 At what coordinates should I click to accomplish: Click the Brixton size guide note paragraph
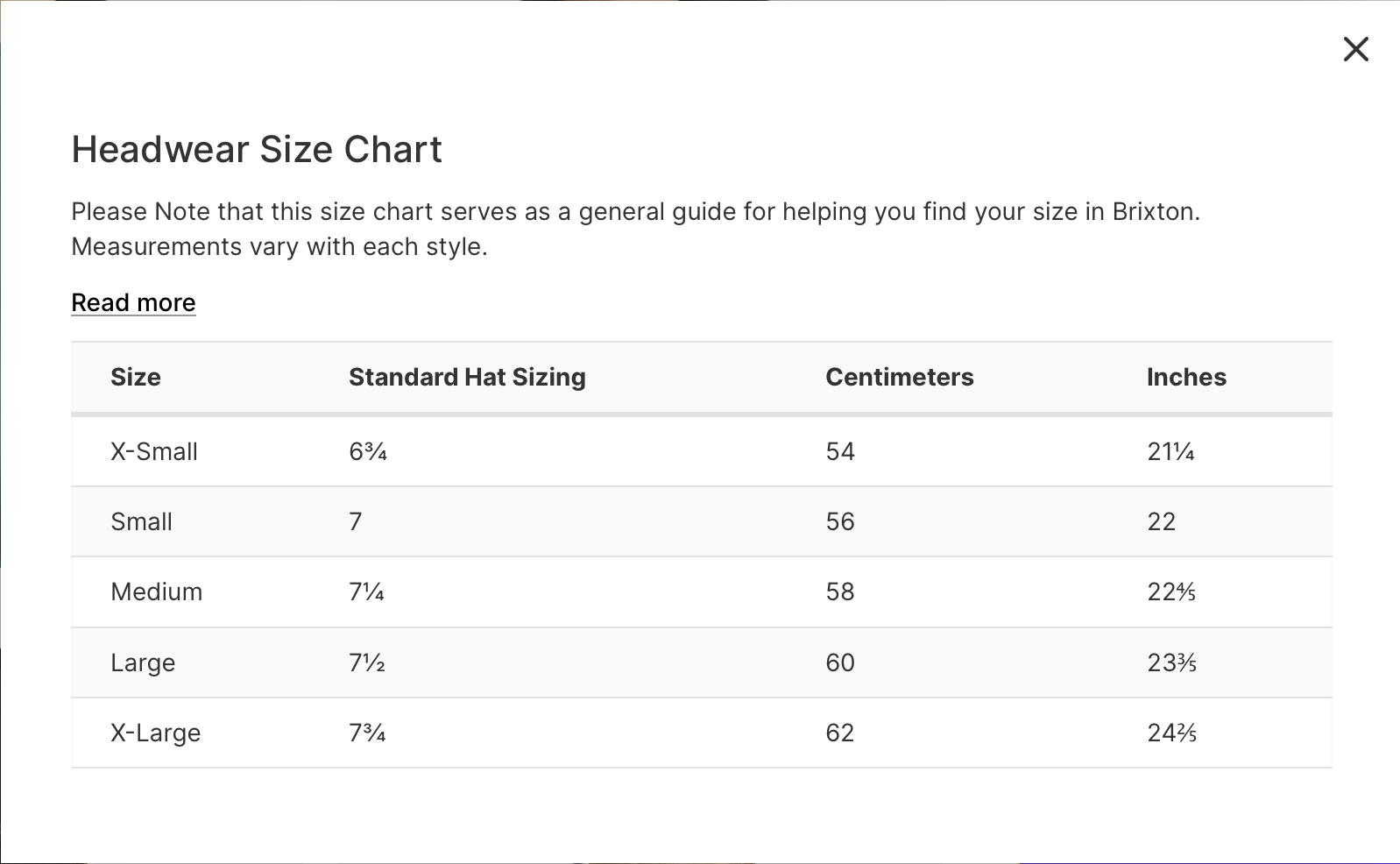tap(635, 229)
